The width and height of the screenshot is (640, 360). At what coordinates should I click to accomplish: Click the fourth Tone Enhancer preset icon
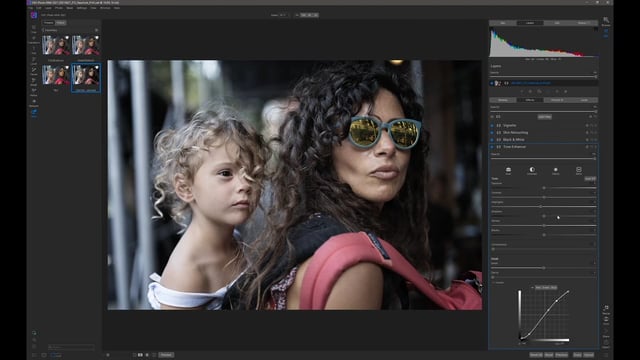(579, 170)
